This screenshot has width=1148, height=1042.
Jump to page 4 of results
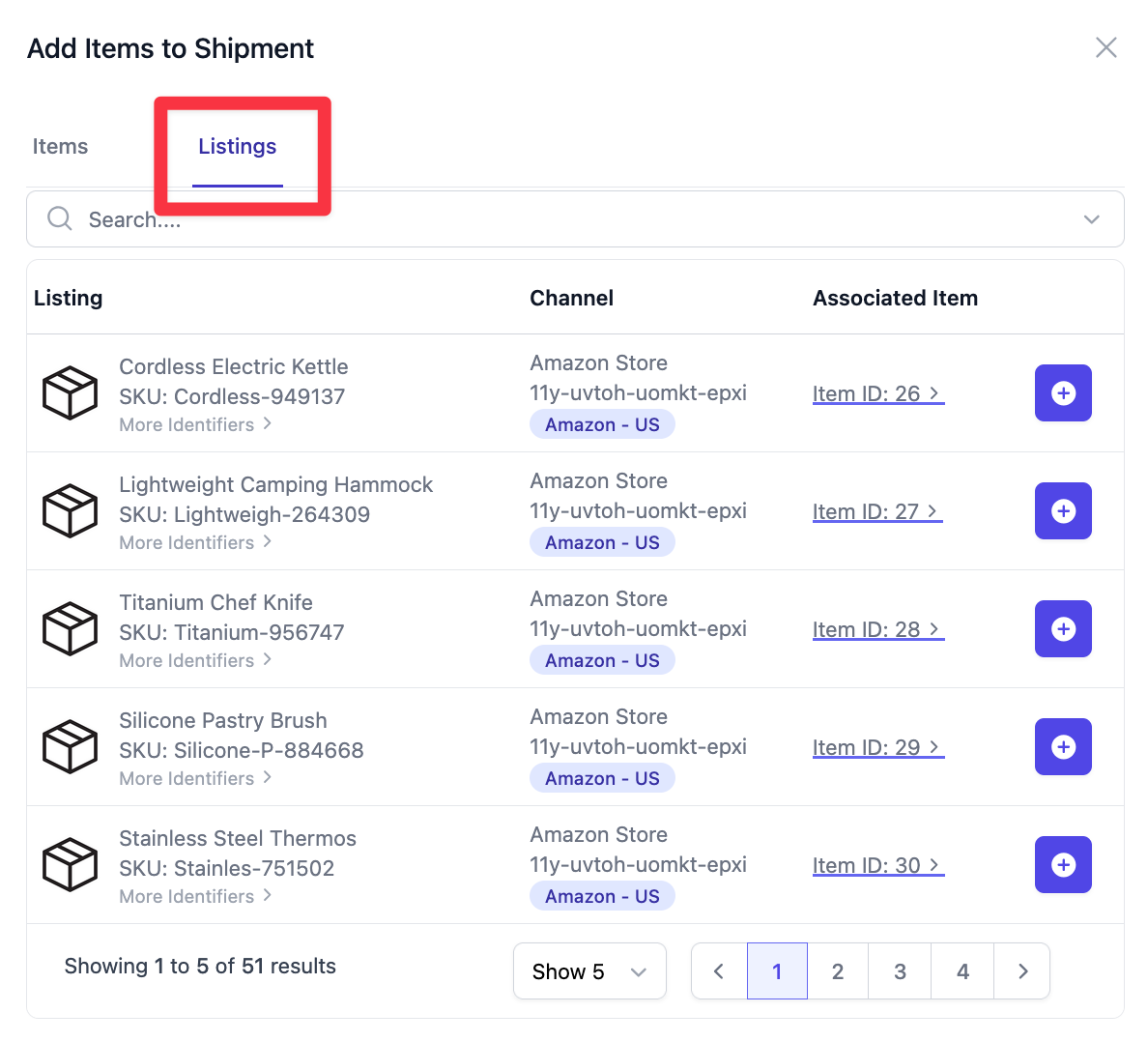pos(962,971)
